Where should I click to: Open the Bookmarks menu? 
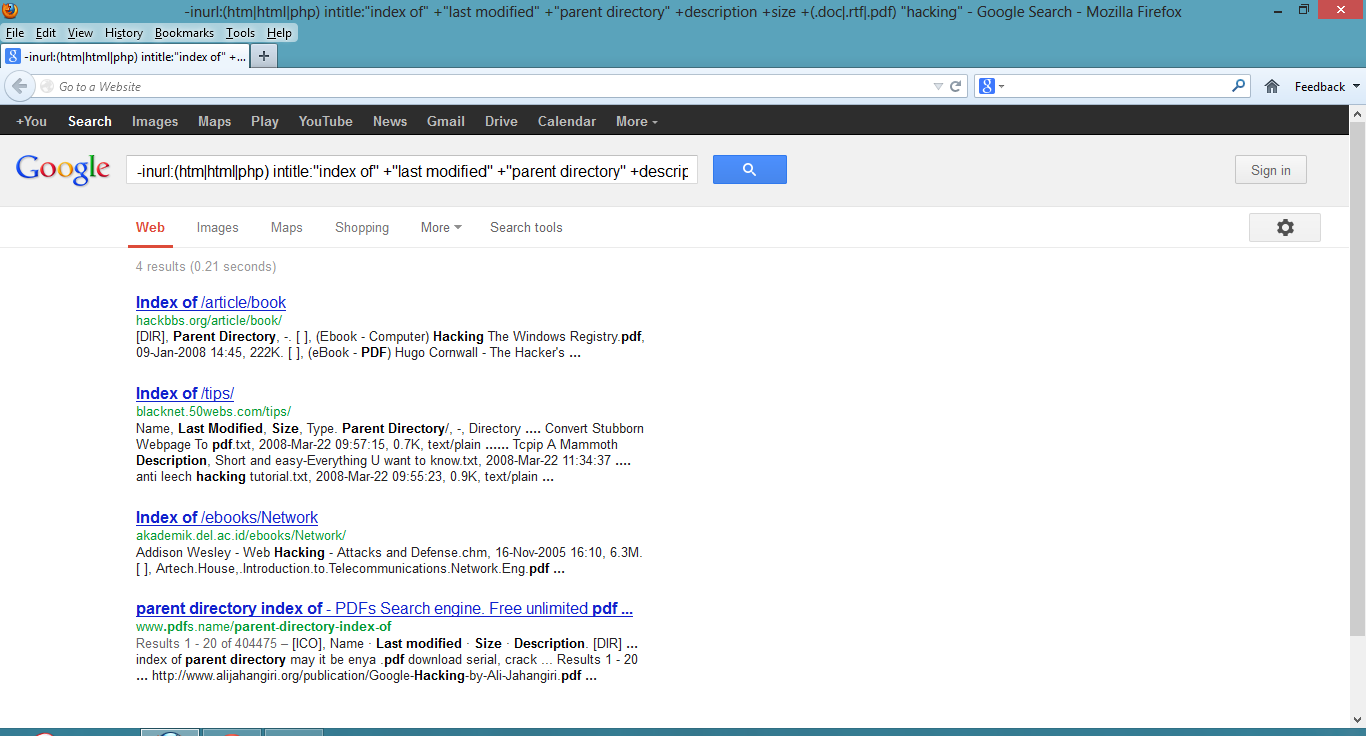click(x=185, y=33)
